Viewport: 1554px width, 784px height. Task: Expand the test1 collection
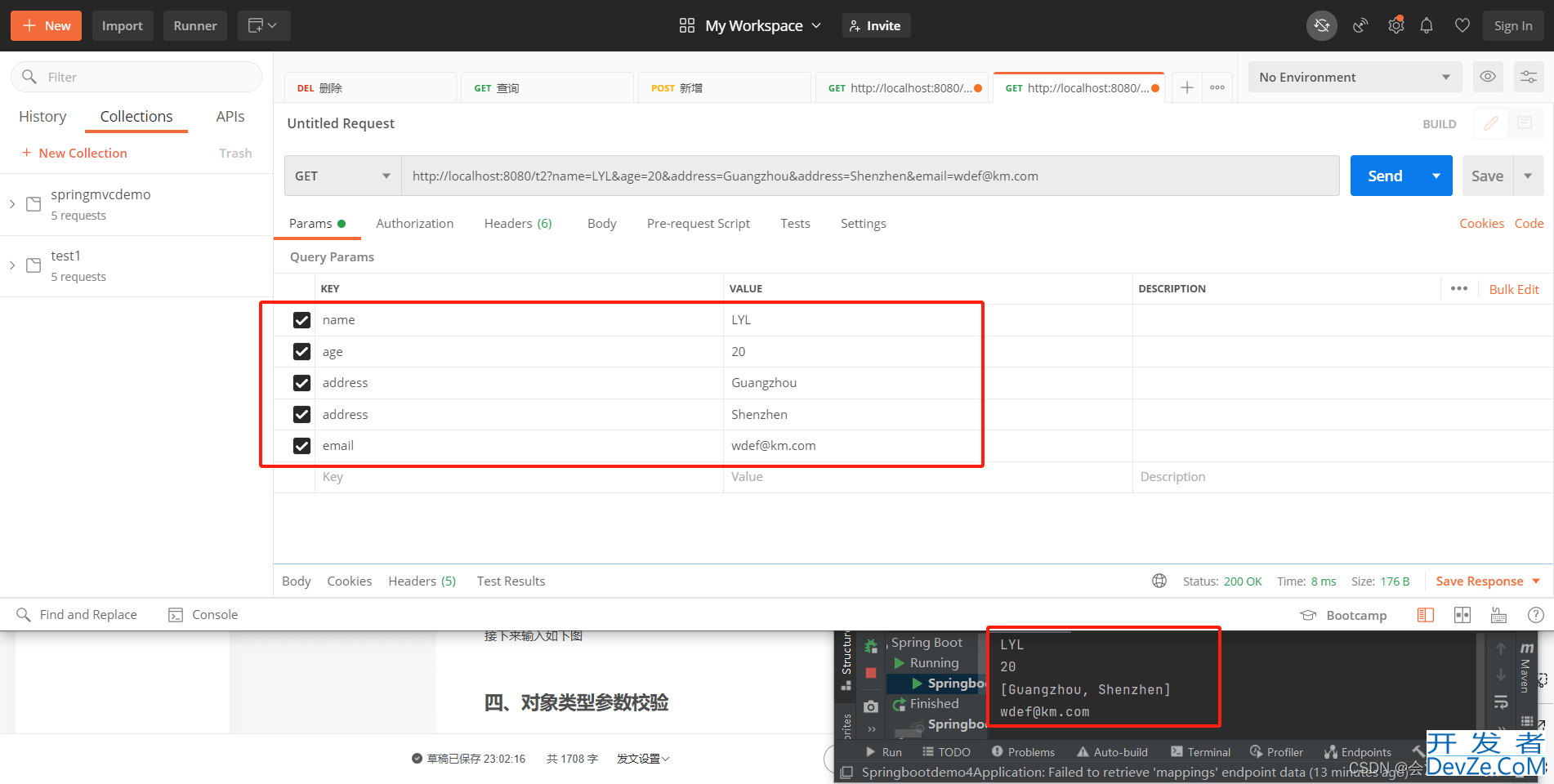coord(12,265)
